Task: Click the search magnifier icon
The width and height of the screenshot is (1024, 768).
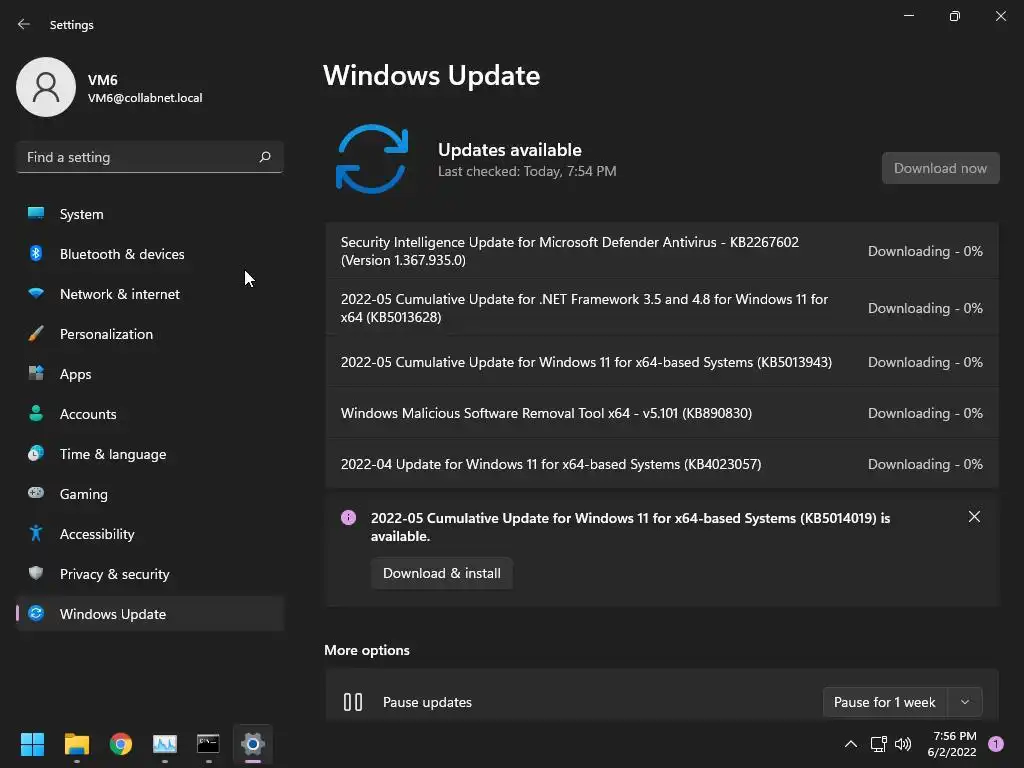Action: pos(264,157)
